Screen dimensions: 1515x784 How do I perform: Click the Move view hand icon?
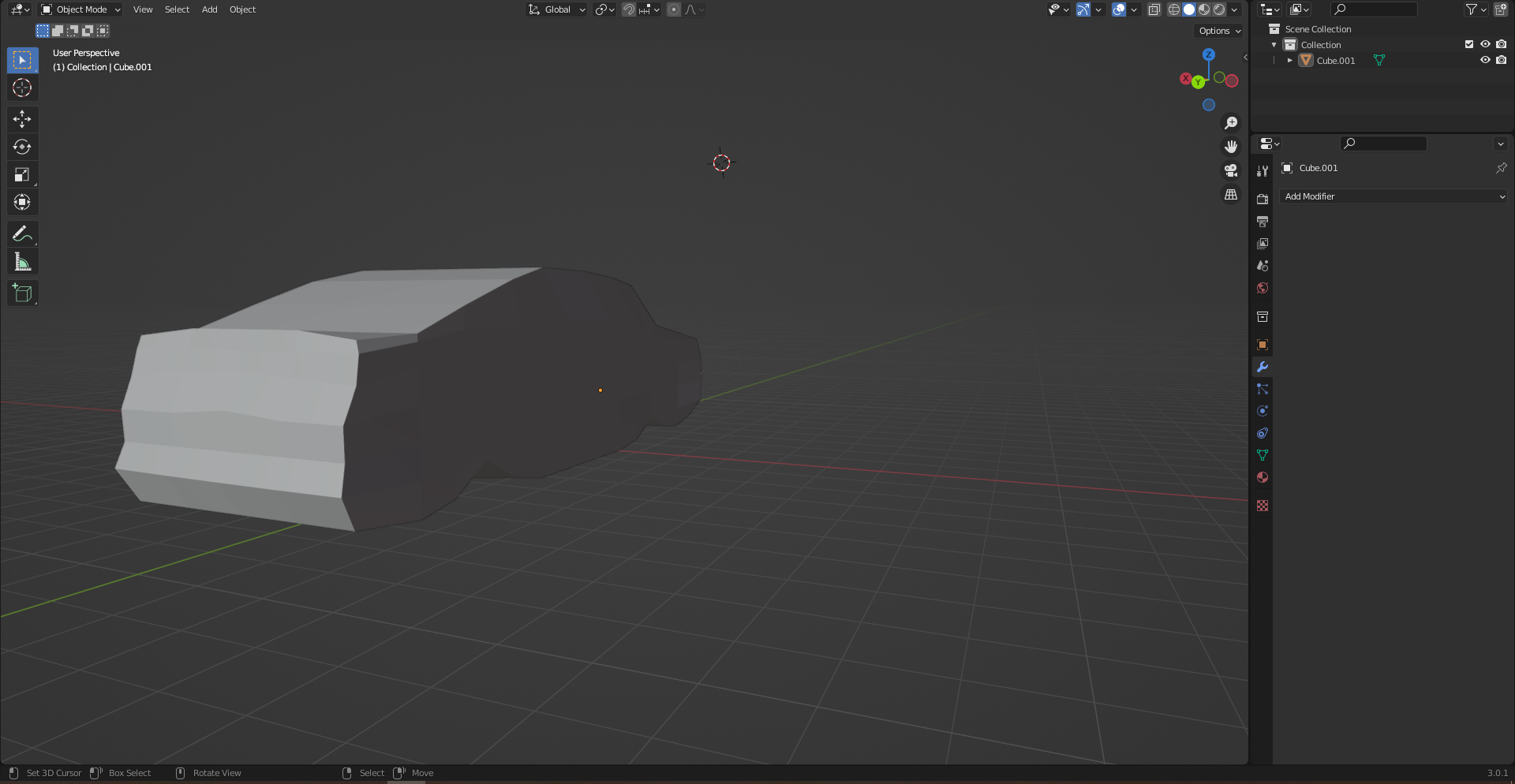pos(1231,147)
